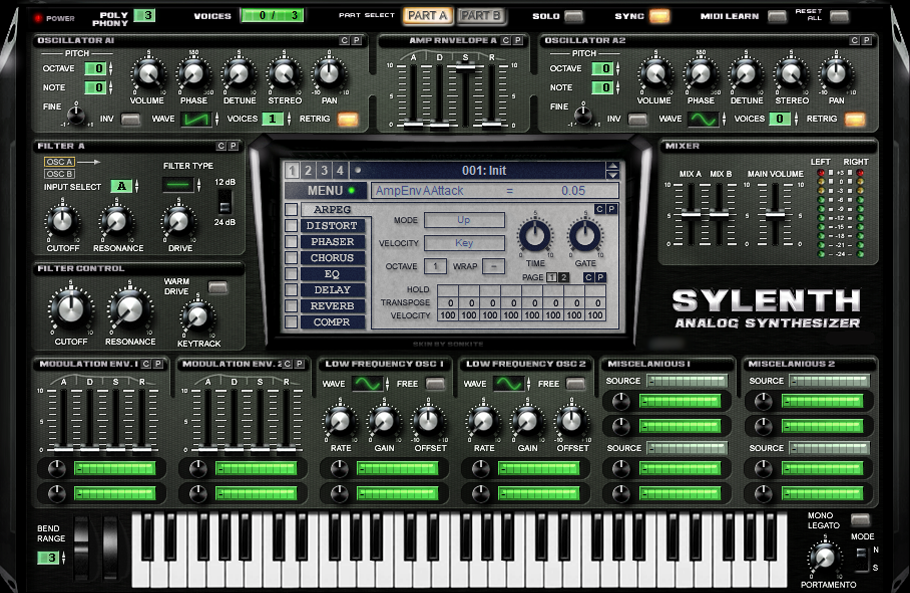Click Filter Control Cutoff knob
This screenshot has height=593, width=910.
tap(71, 308)
